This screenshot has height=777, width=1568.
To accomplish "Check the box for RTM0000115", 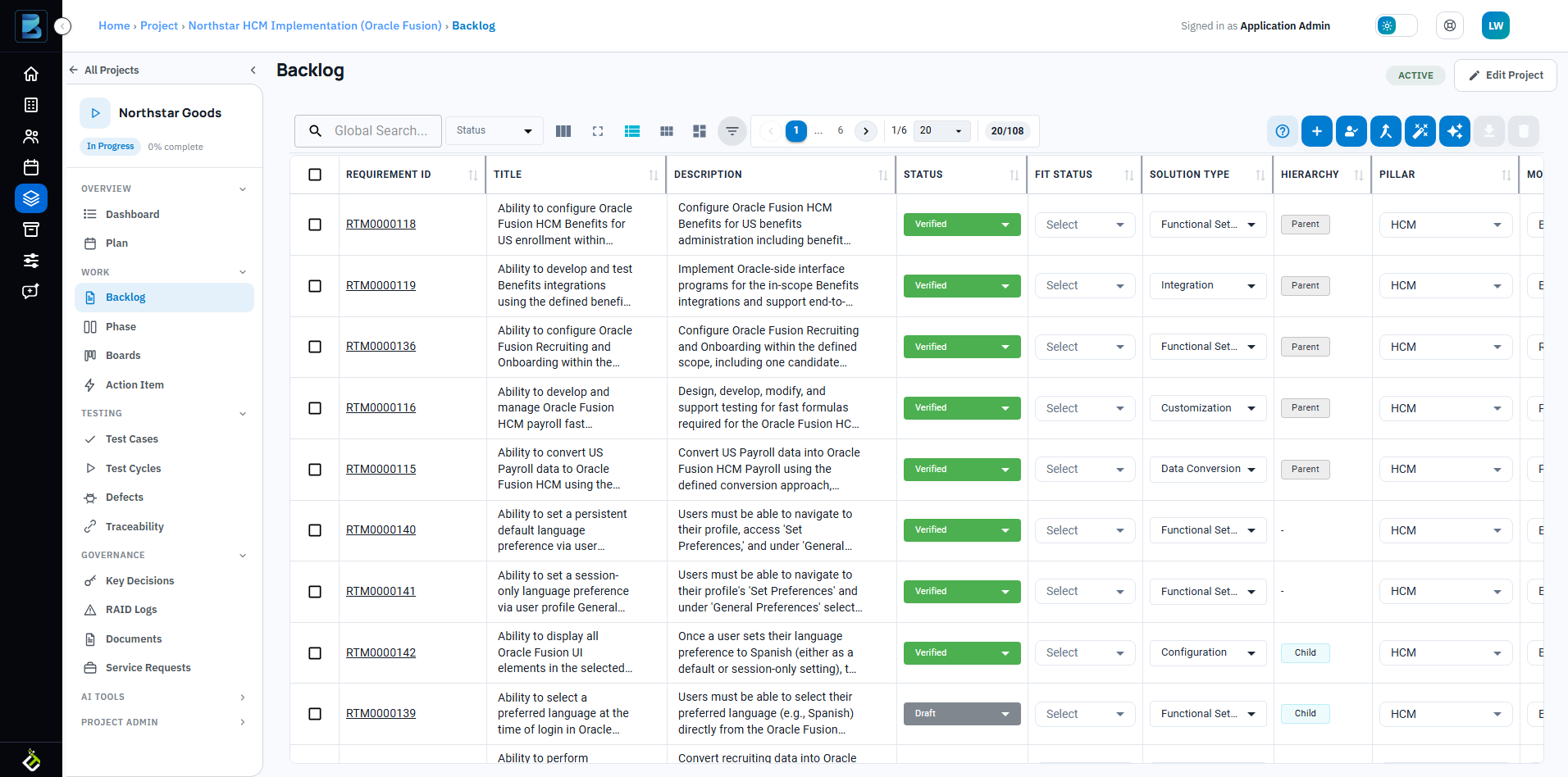I will [315, 470].
